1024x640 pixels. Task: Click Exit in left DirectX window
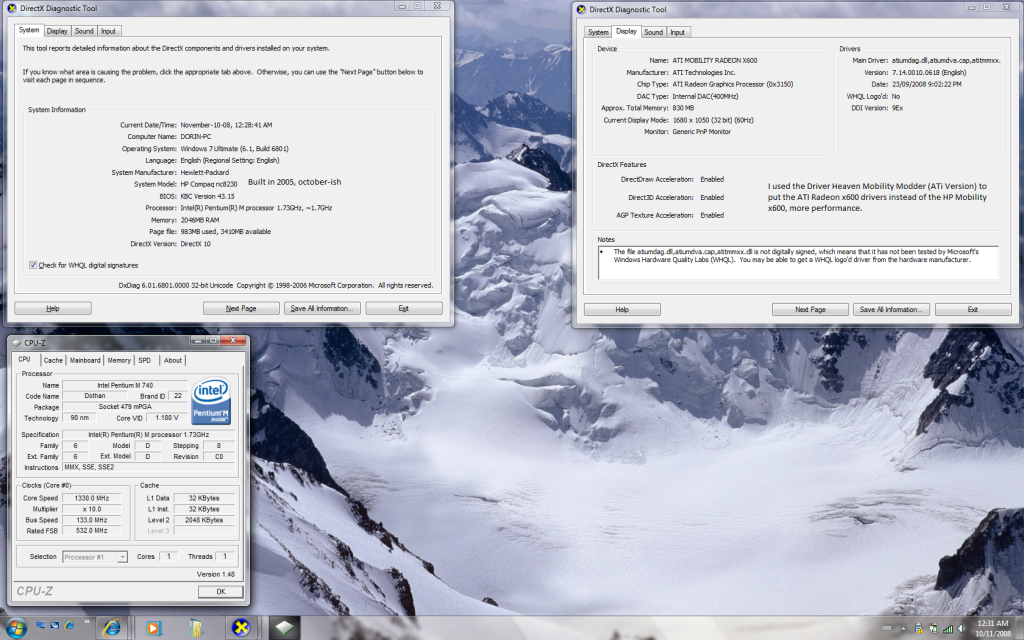(x=404, y=308)
